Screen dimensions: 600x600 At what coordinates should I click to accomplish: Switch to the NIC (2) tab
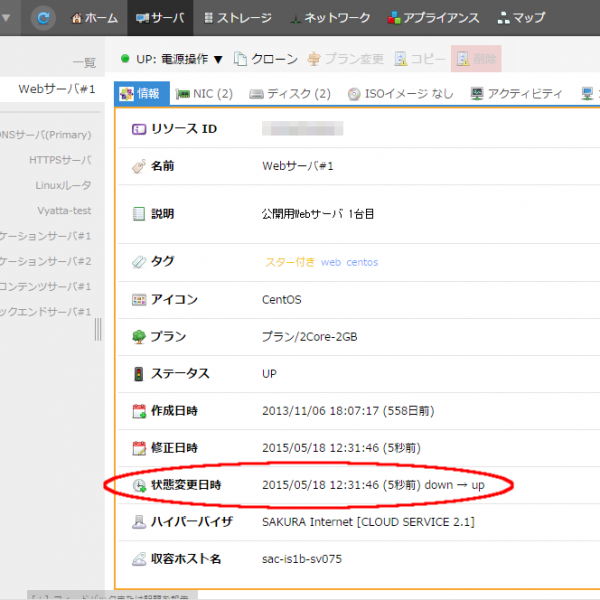click(x=204, y=94)
